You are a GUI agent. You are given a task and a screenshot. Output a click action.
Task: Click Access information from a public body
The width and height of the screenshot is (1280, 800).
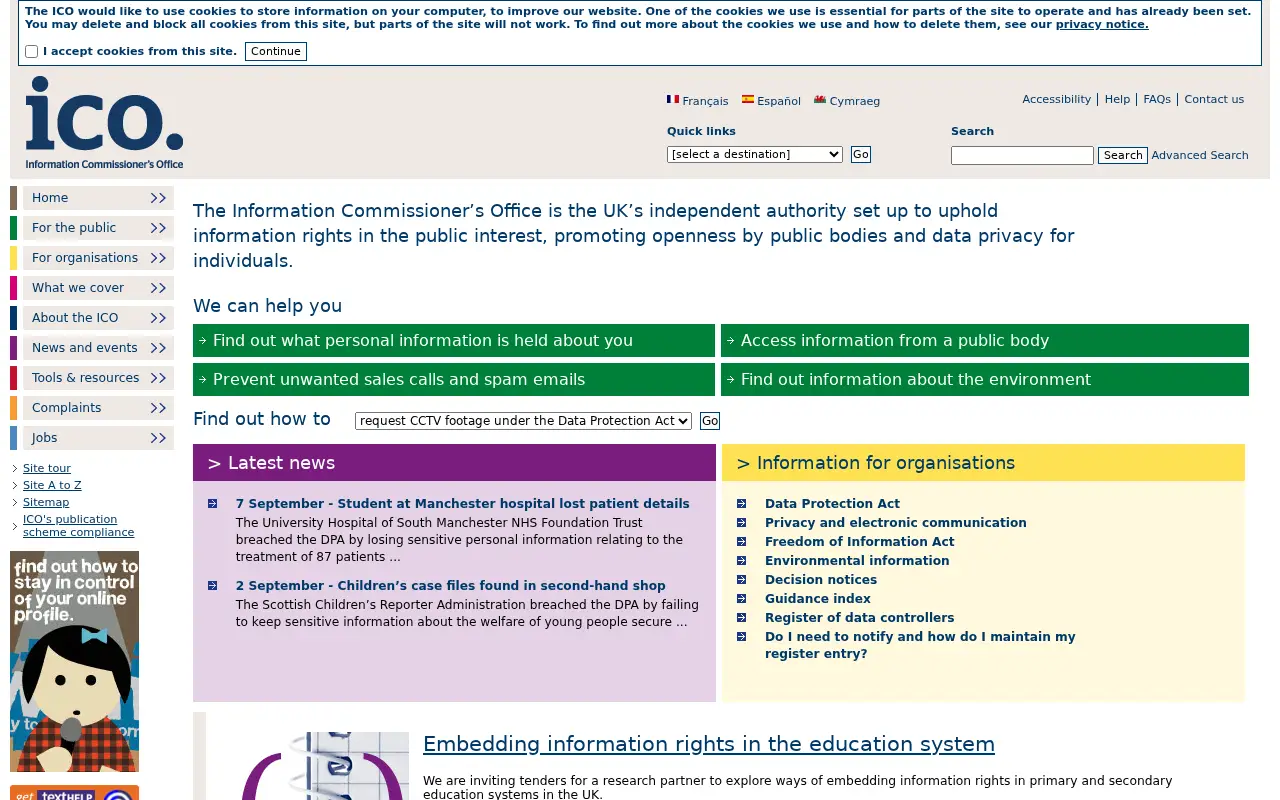pos(985,340)
